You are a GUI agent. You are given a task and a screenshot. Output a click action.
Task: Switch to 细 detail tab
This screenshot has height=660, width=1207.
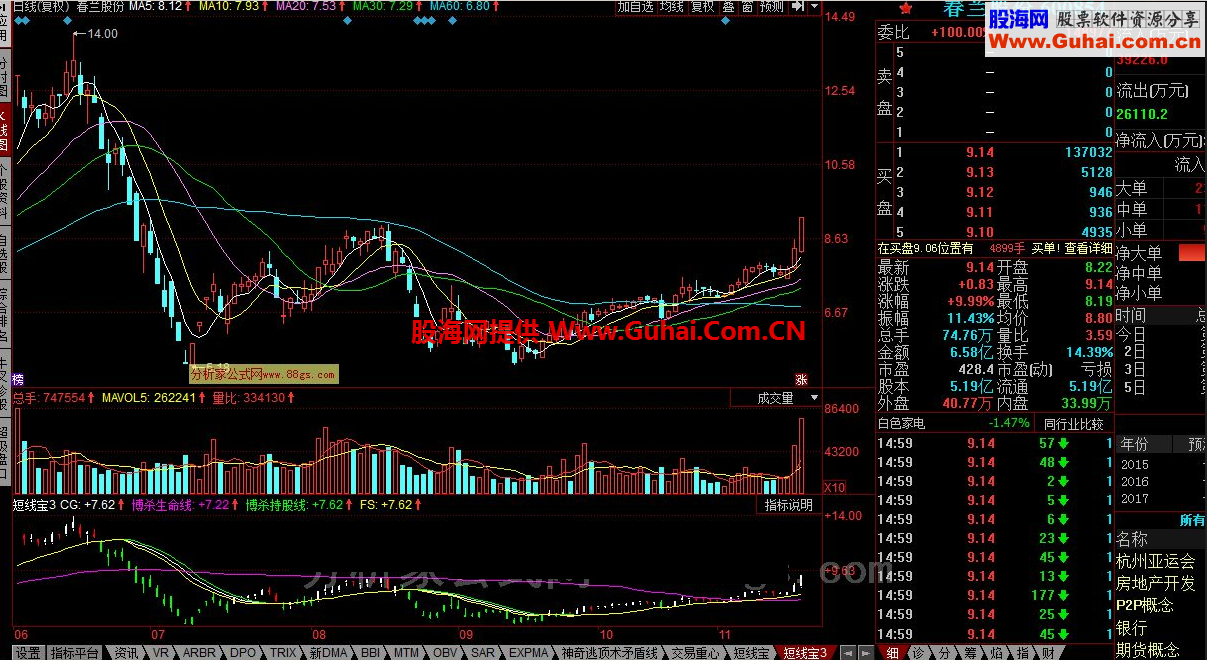pyautogui.click(x=892, y=653)
